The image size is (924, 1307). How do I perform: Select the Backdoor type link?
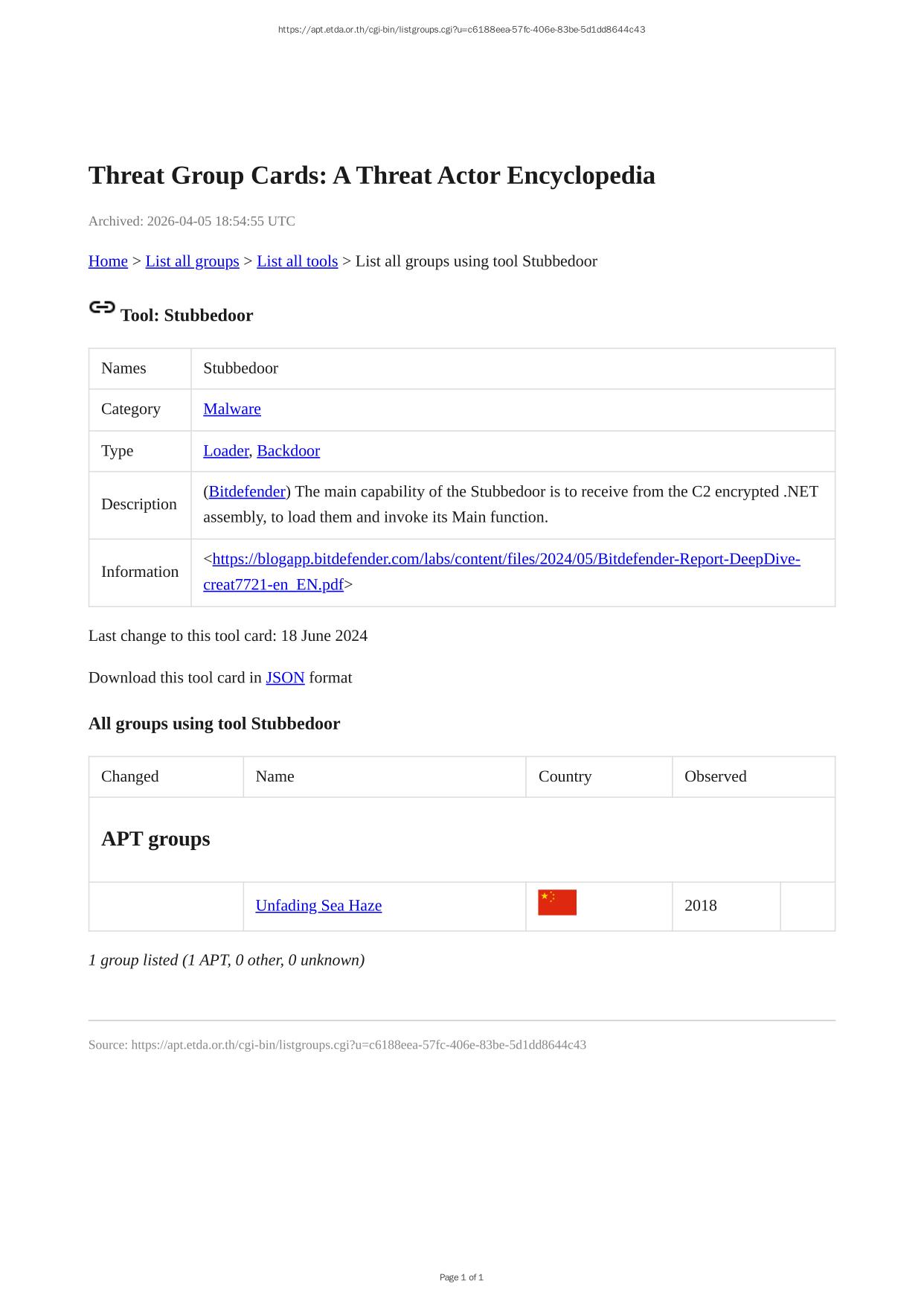point(288,451)
